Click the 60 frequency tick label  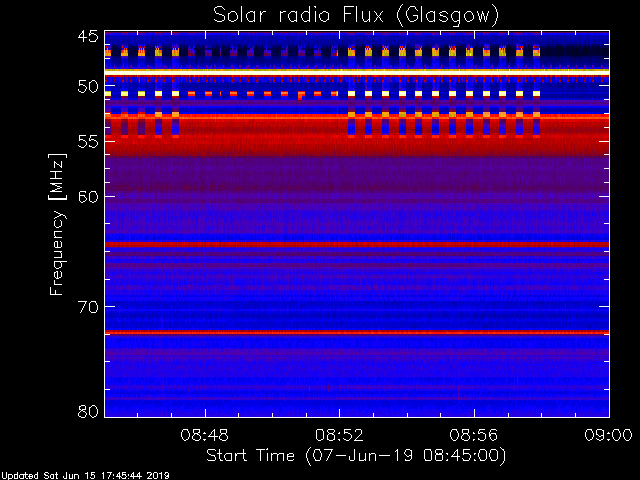coord(88,196)
